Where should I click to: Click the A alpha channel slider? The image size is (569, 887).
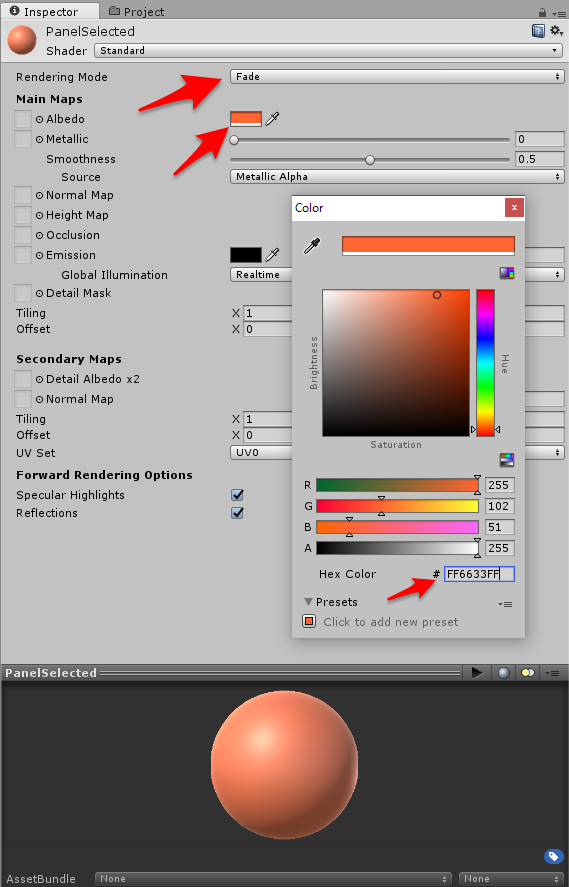pos(397,548)
